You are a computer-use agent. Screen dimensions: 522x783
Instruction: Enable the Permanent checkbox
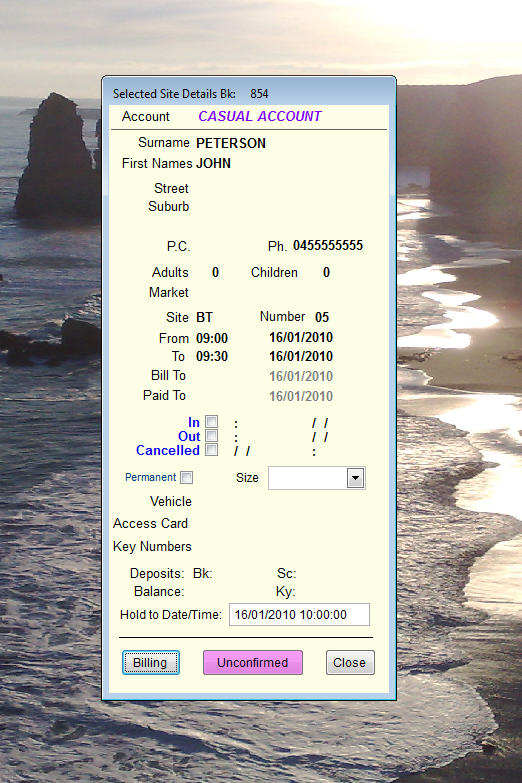[186, 477]
